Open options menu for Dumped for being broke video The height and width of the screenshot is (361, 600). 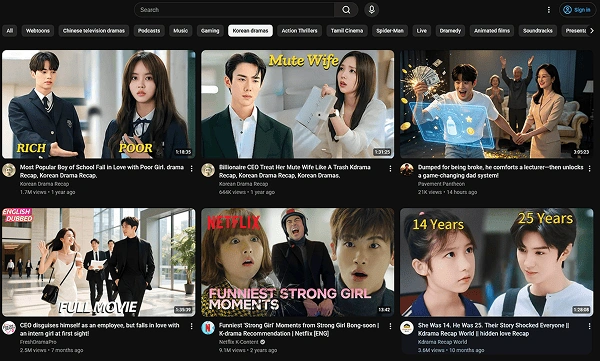tap(589, 169)
